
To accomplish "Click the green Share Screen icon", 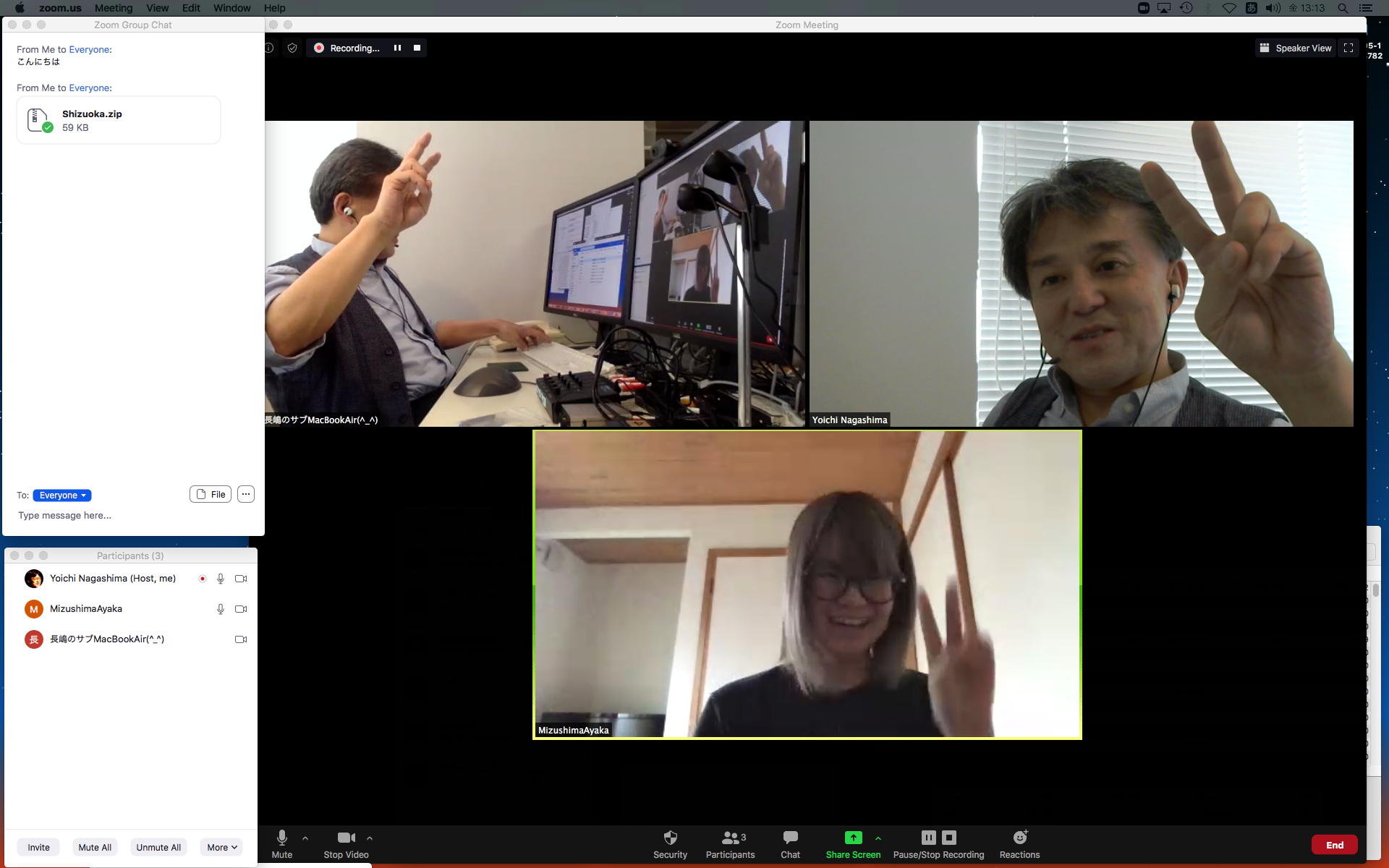I will pyautogui.click(x=853, y=838).
